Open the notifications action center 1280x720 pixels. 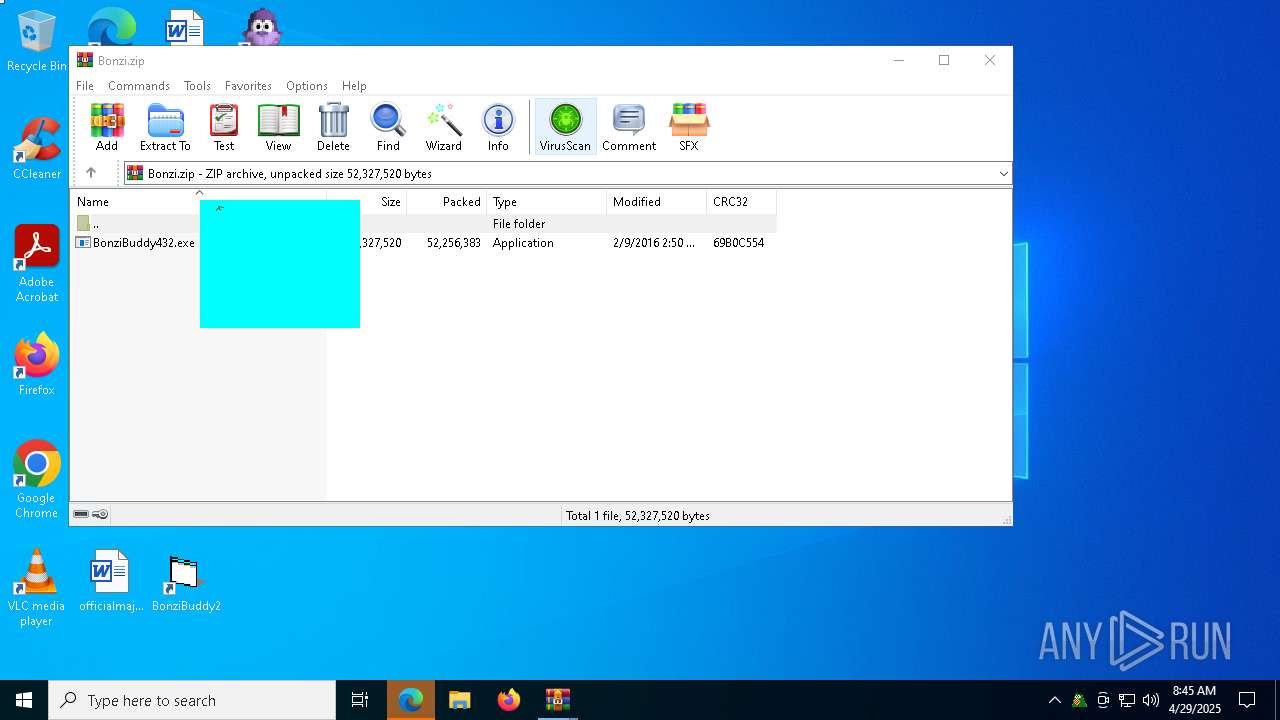point(1247,700)
